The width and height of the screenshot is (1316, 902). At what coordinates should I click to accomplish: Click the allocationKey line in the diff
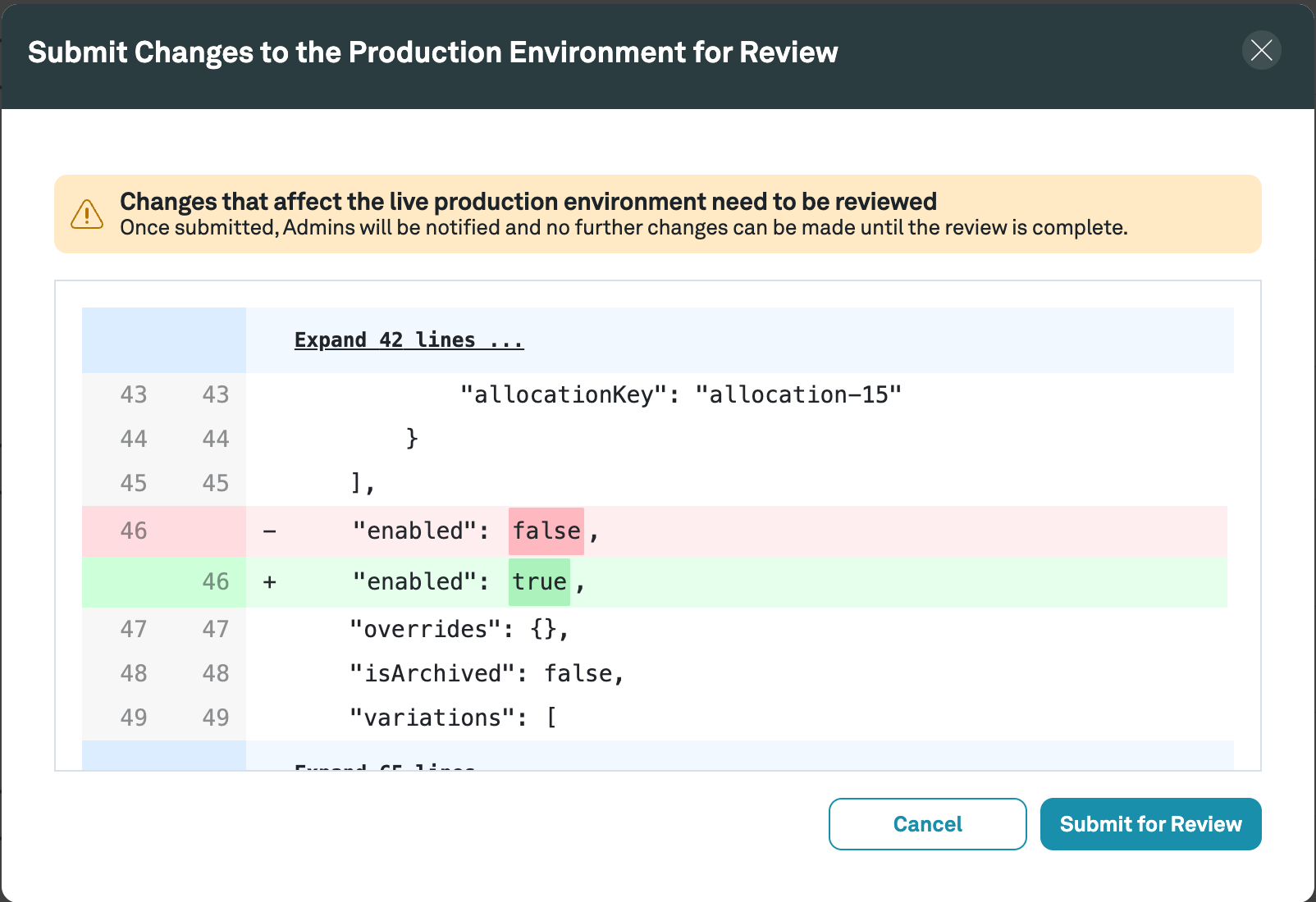(680, 395)
